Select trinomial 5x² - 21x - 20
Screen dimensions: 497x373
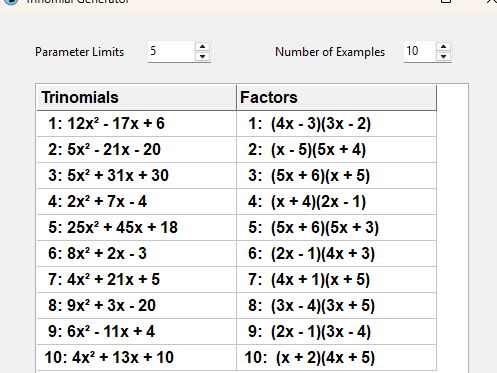pos(136,150)
